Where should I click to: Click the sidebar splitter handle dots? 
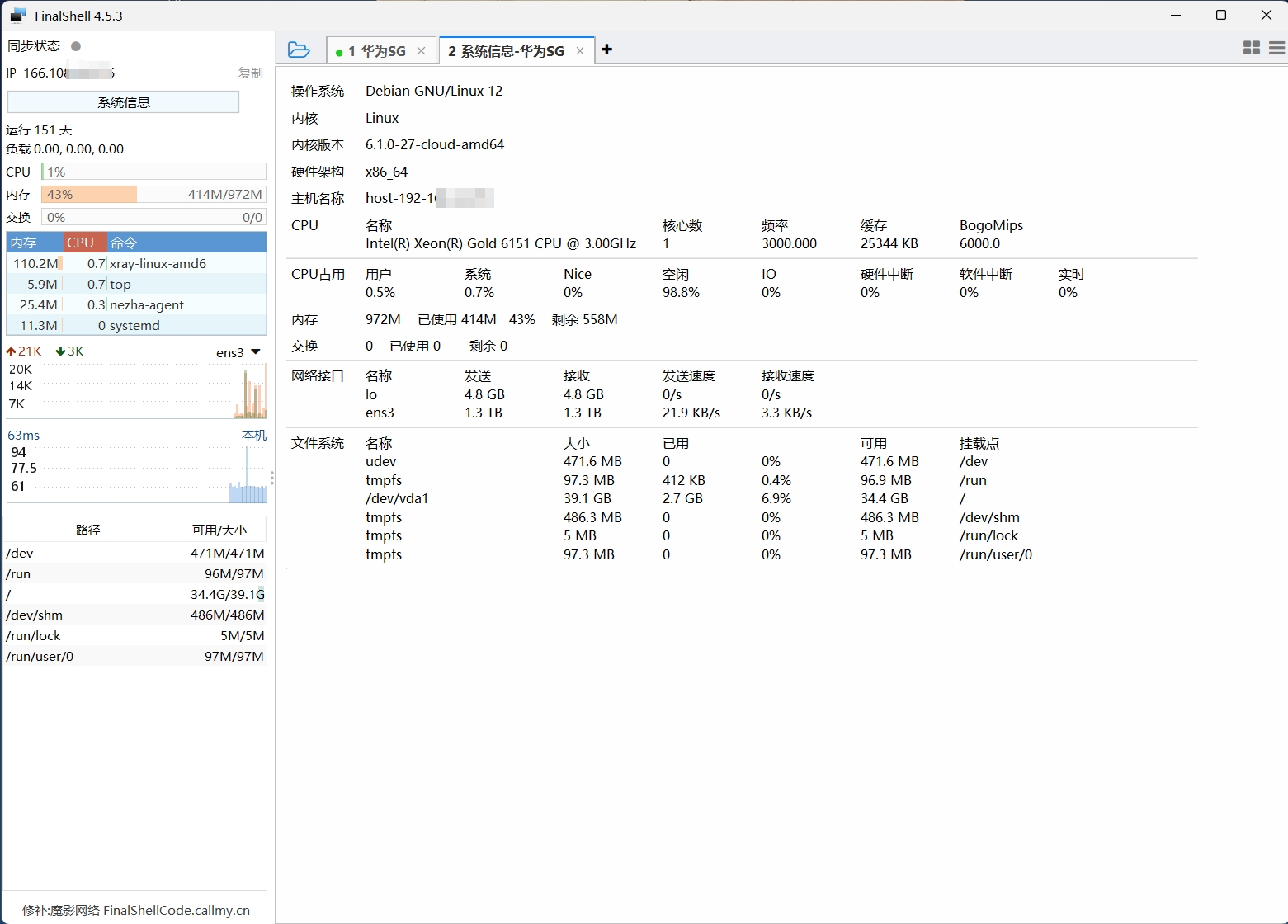pyautogui.click(x=271, y=478)
